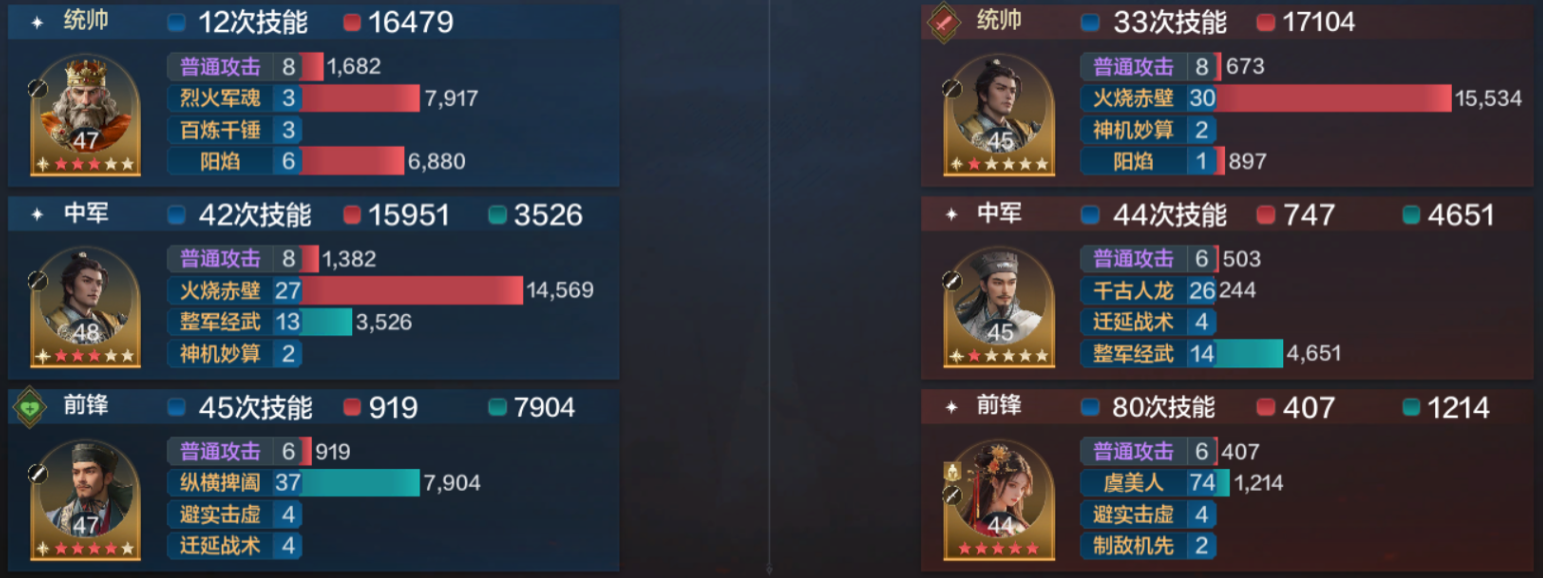Click the blue square by 80次技能
This screenshot has height=578, width=1543.
1091,408
